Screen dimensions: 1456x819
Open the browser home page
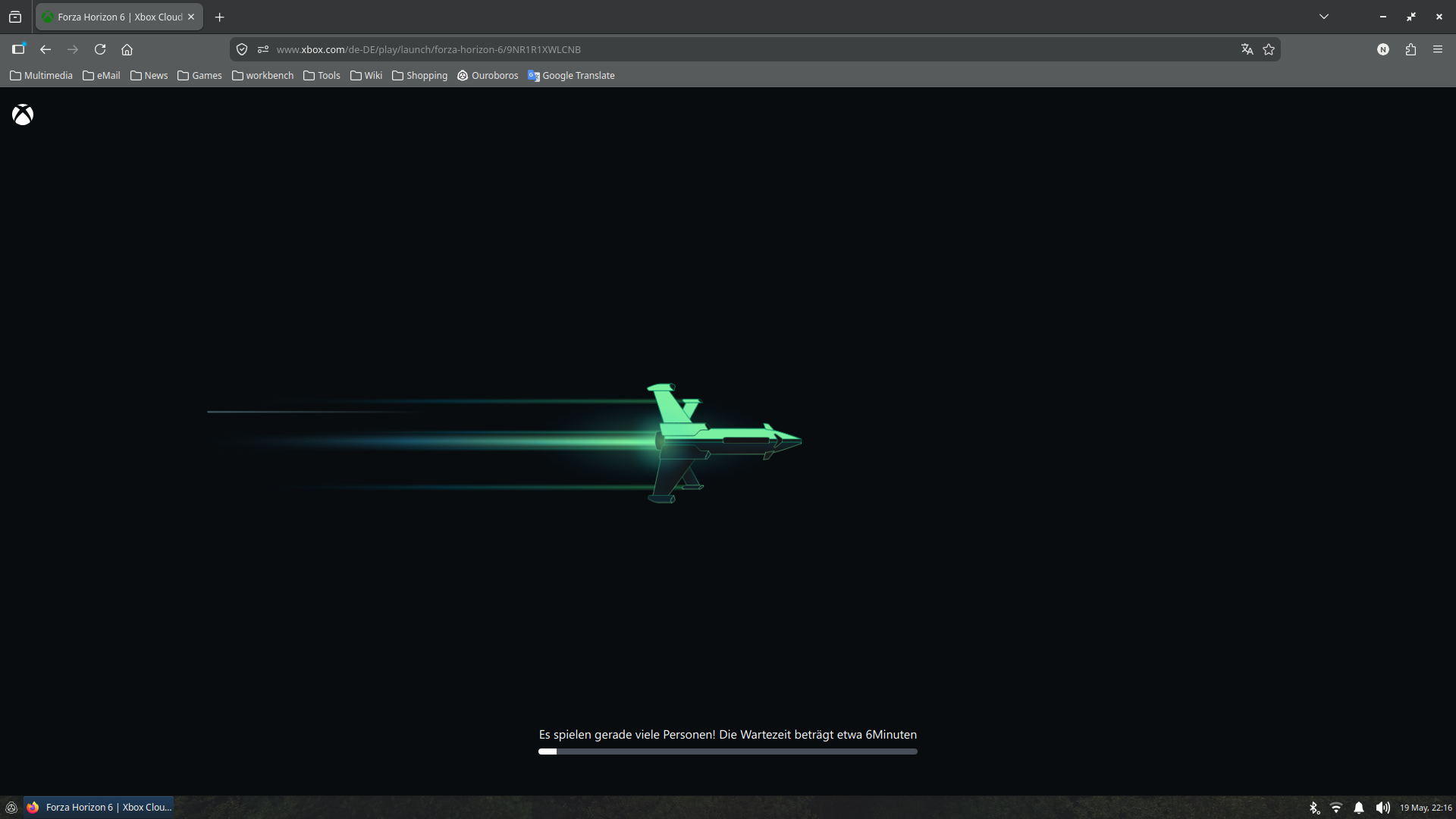coord(127,49)
